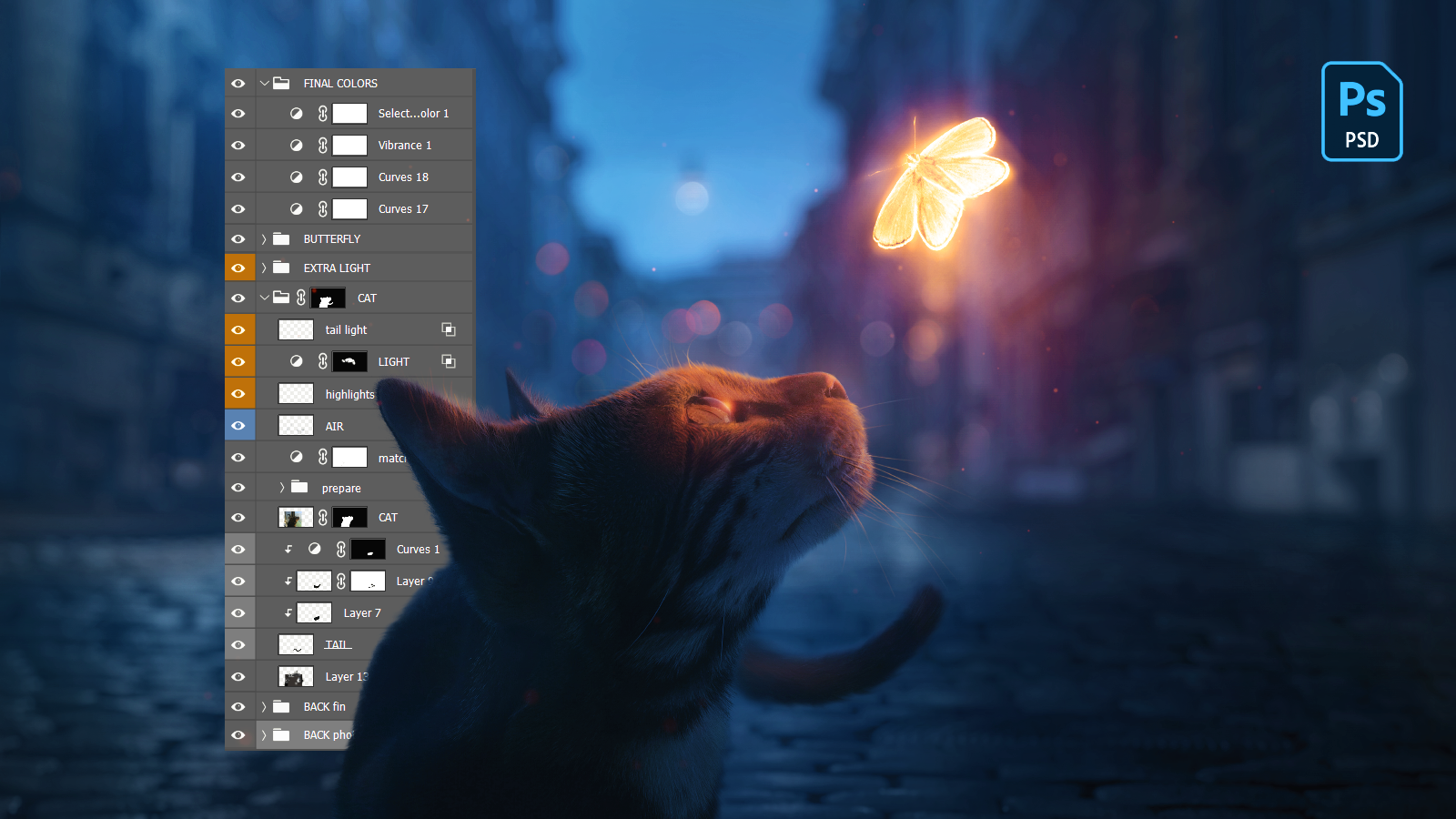
Task: Click the blending options icon on tail light layer
Action: click(449, 329)
